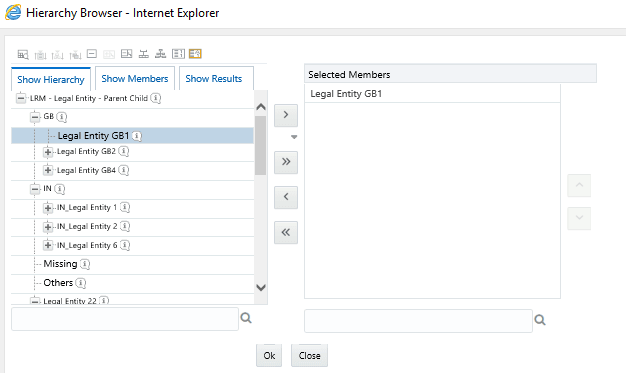Click the hierarchy tree scrollbar thumb
Screen dimensions: 626x373
pyautogui.click(x=260, y=145)
